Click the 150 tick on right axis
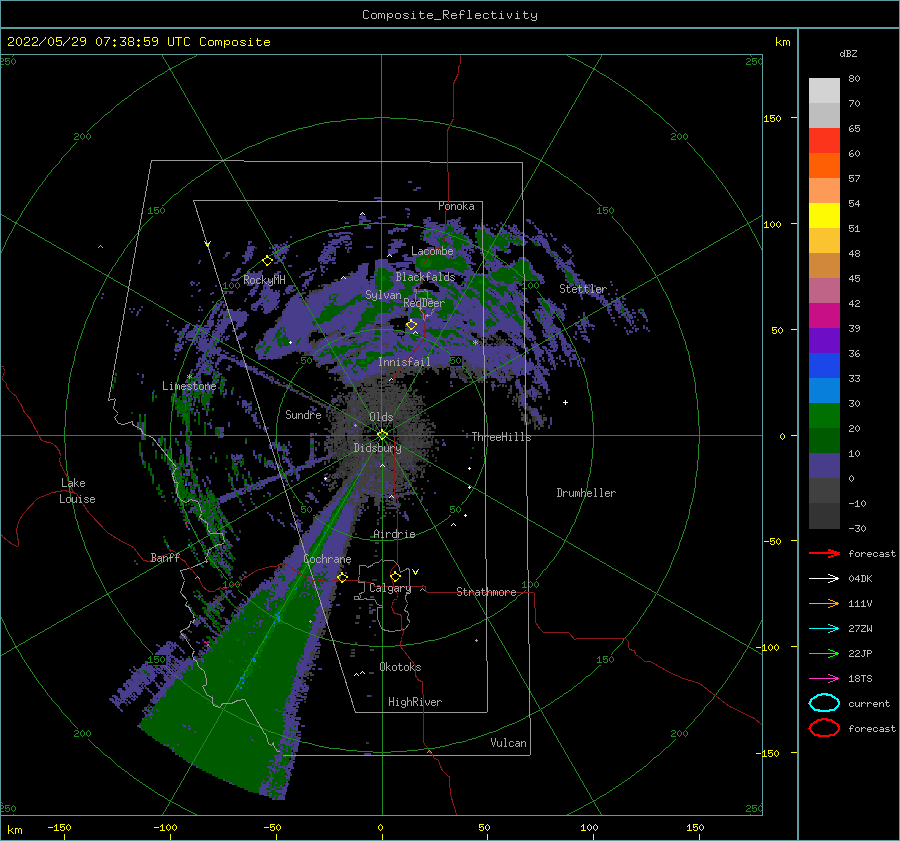The height and width of the screenshot is (841, 900). click(x=773, y=118)
